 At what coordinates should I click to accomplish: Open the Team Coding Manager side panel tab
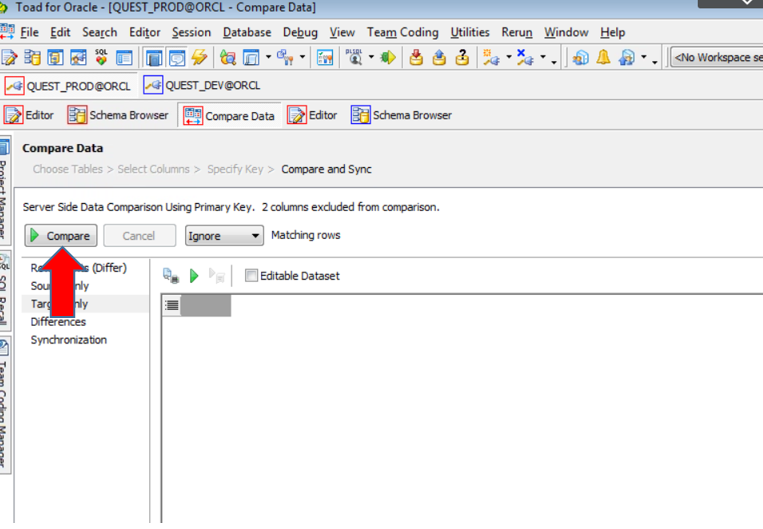tap(4, 405)
